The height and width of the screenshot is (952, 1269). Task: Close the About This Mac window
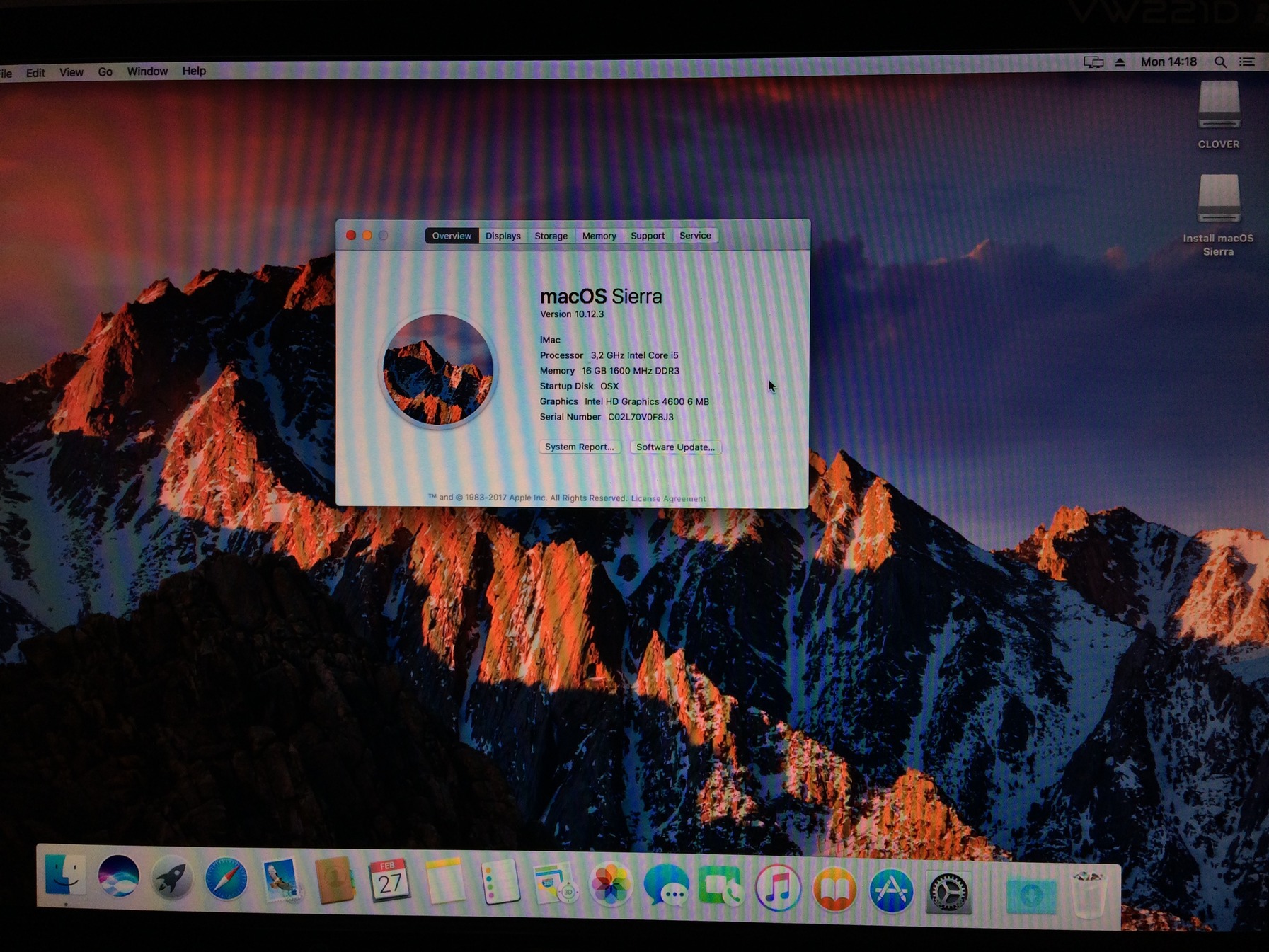point(351,235)
